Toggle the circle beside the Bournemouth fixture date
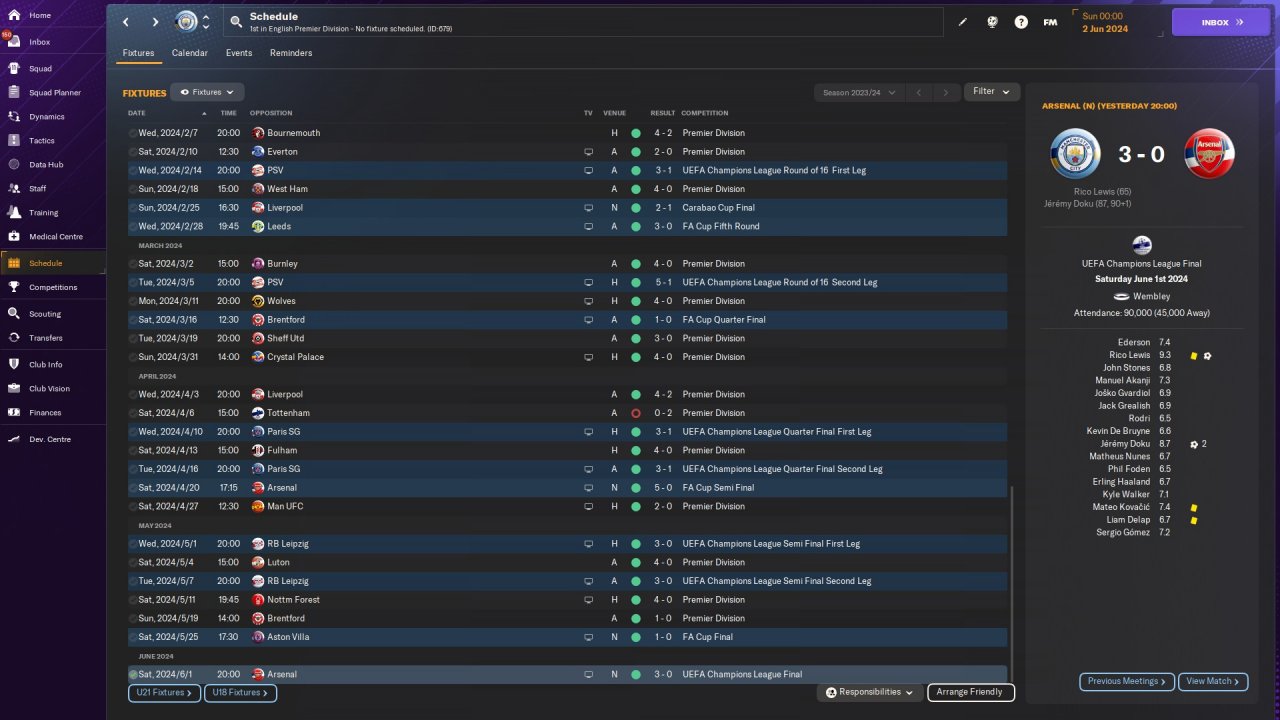 [x=133, y=133]
